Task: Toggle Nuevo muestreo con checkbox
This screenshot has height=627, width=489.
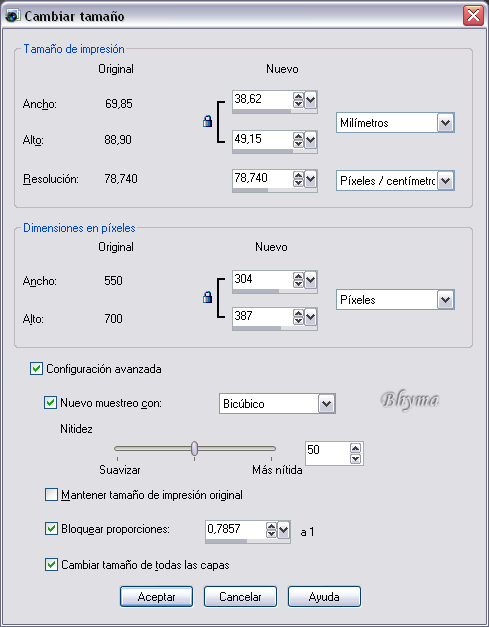Action: pyautogui.click(x=50, y=403)
